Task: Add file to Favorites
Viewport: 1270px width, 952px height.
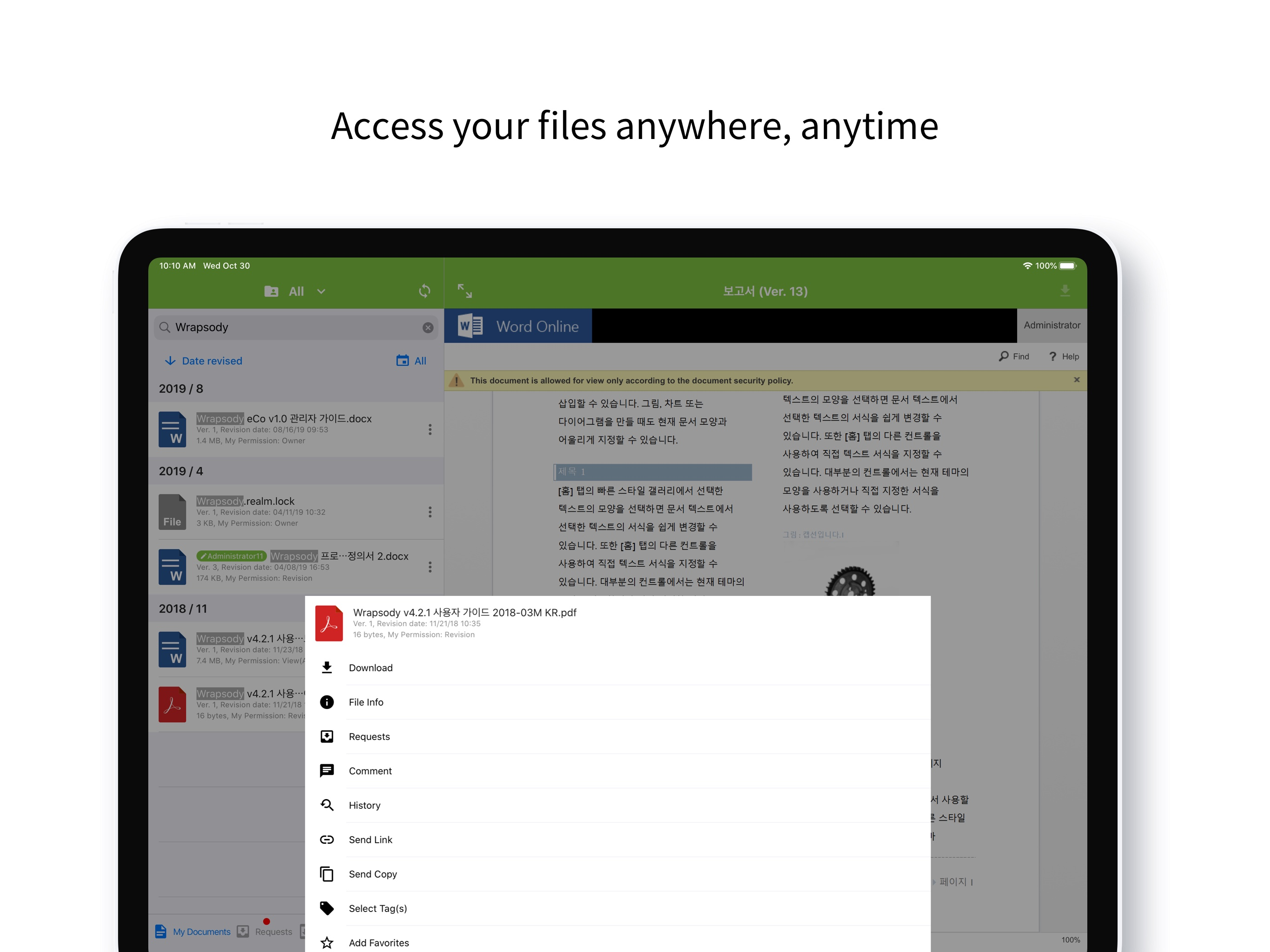Action: click(x=378, y=943)
